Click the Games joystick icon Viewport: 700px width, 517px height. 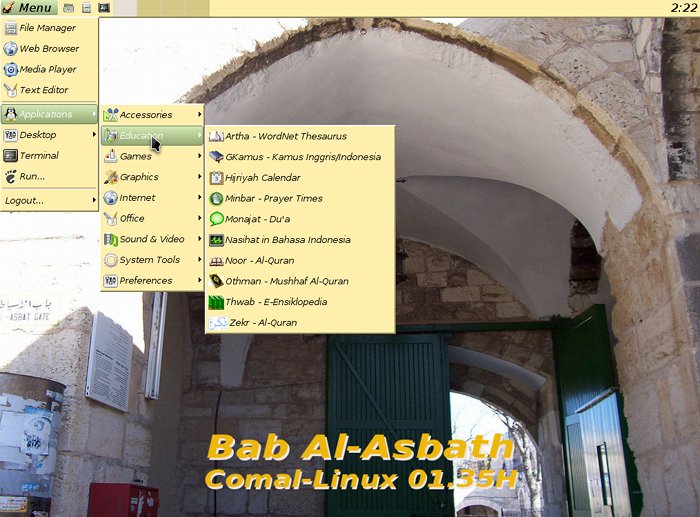[111, 156]
